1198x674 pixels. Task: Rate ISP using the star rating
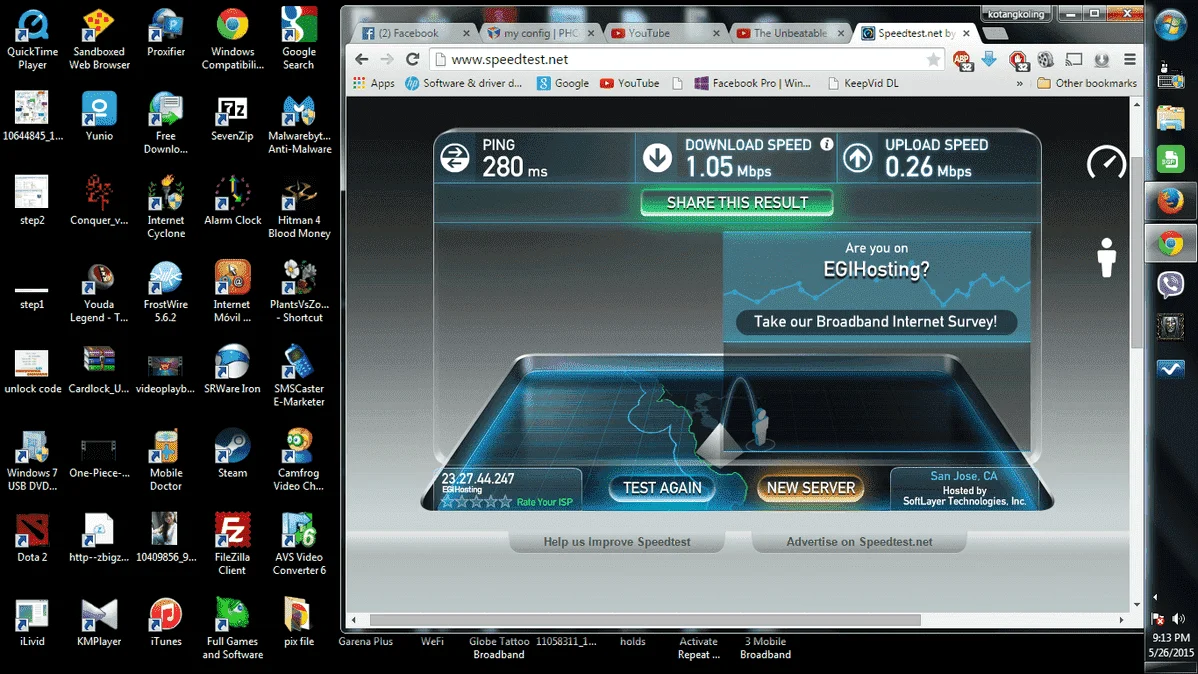click(x=476, y=502)
